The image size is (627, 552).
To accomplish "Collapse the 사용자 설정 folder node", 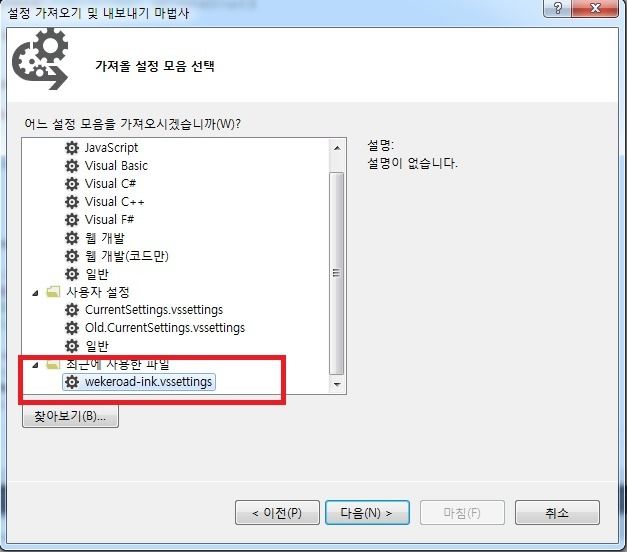I will [x=36, y=293].
